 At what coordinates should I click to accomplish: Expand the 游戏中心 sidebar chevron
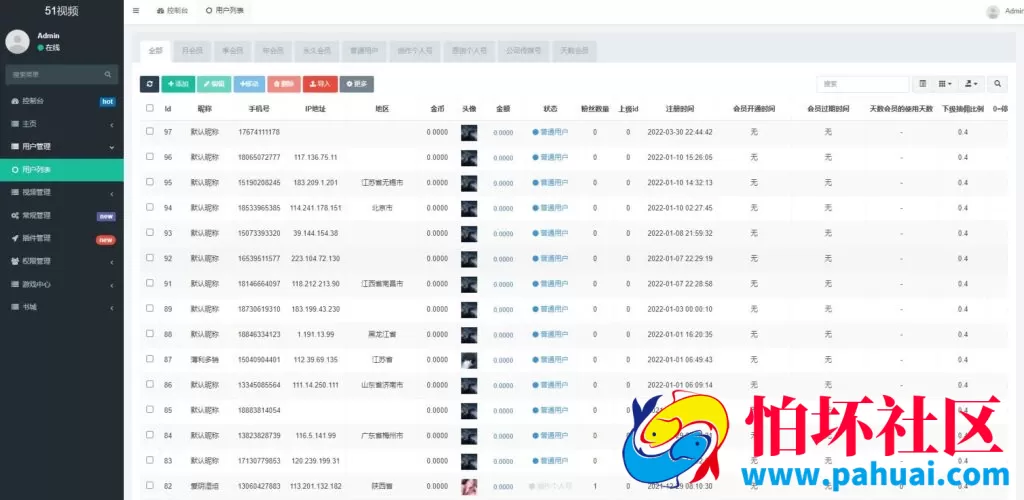(112, 285)
